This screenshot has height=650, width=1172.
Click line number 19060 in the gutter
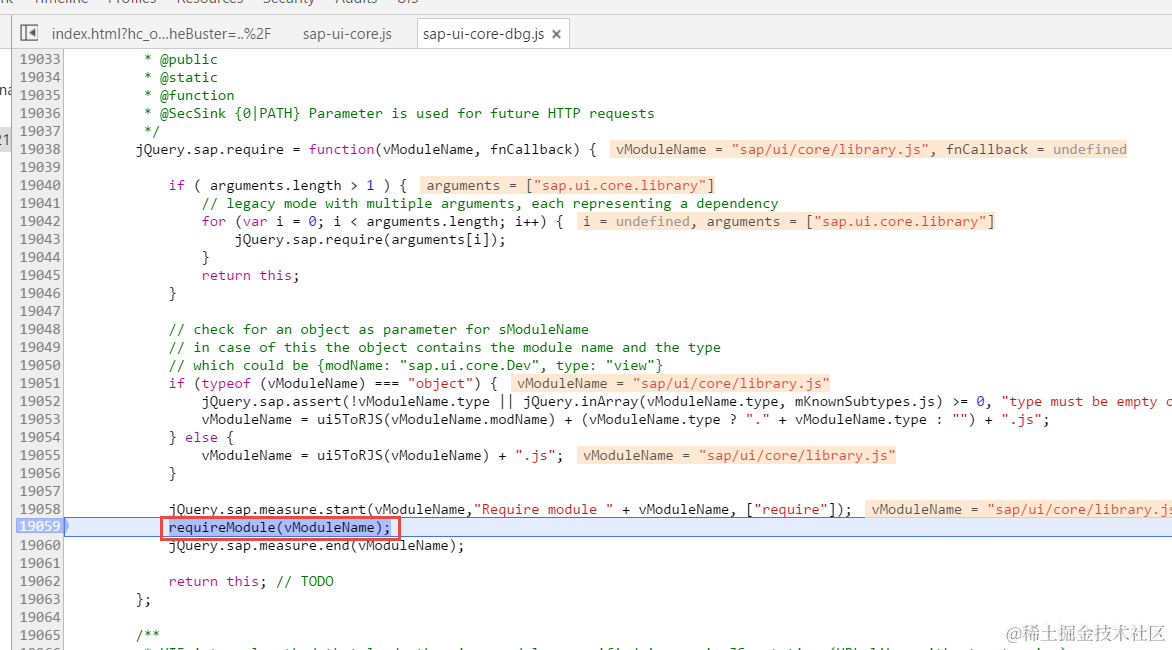point(40,545)
